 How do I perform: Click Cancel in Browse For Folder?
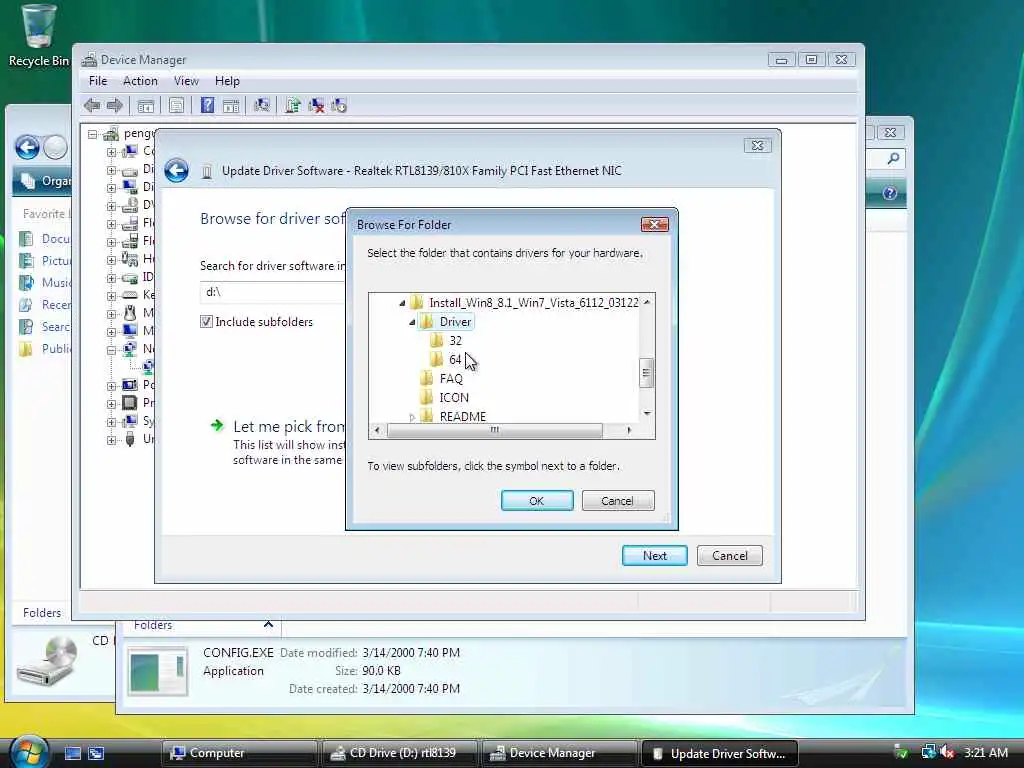[618, 501]
